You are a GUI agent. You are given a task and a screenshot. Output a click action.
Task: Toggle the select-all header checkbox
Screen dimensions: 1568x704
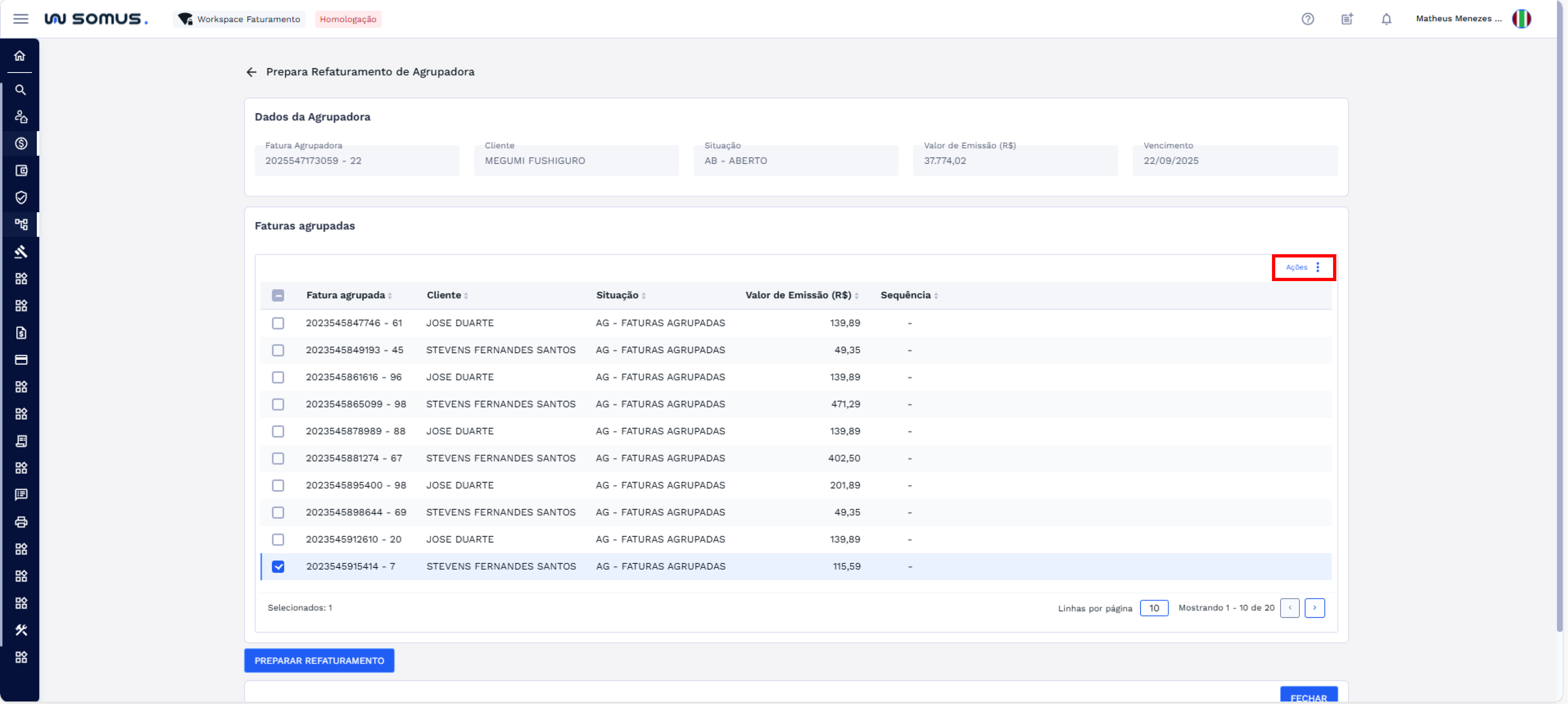tap(278, 296)
